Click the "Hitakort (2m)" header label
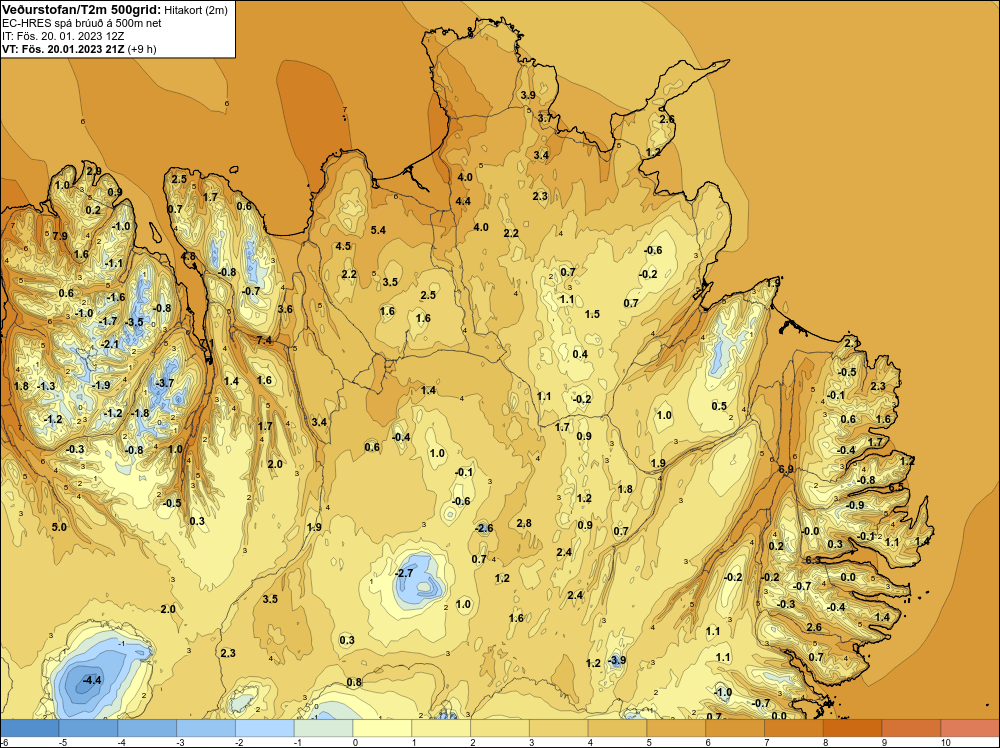 point(195,10)
